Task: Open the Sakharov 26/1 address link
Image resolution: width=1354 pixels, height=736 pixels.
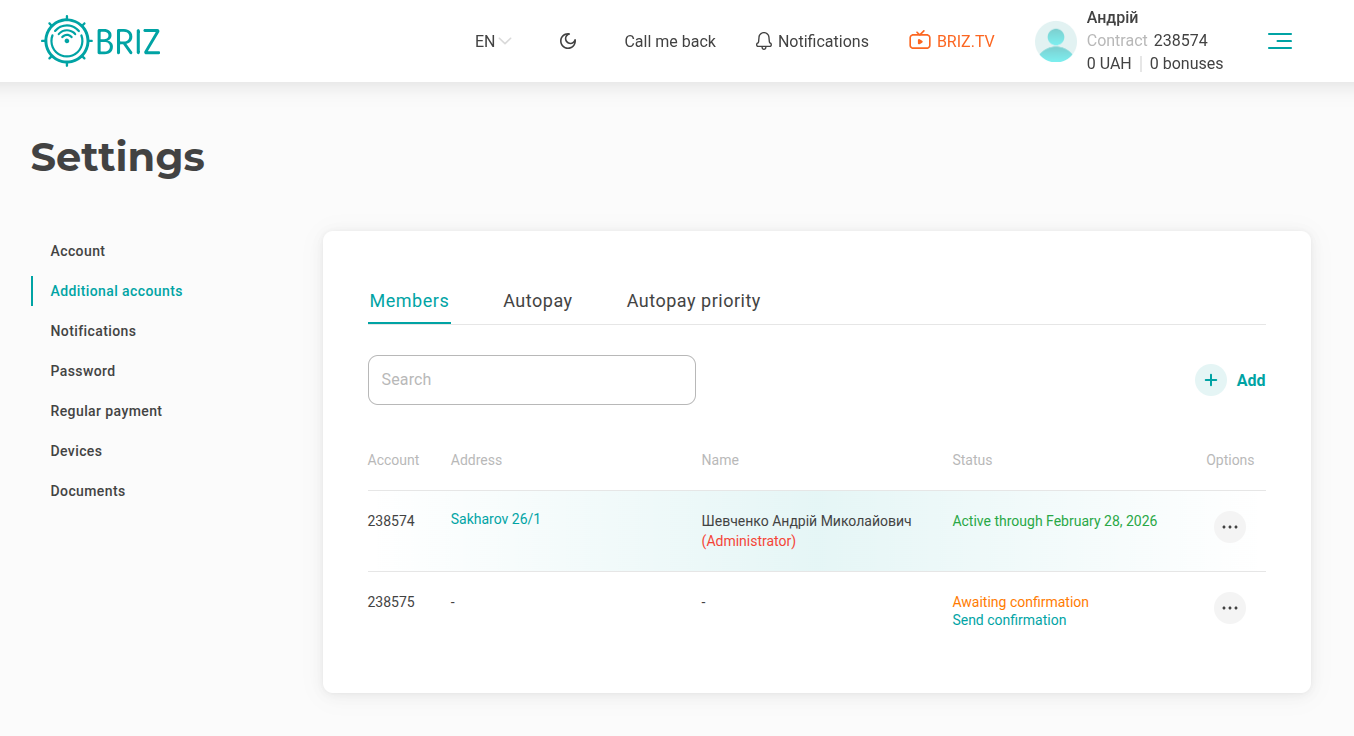Action: pos(495,519)
